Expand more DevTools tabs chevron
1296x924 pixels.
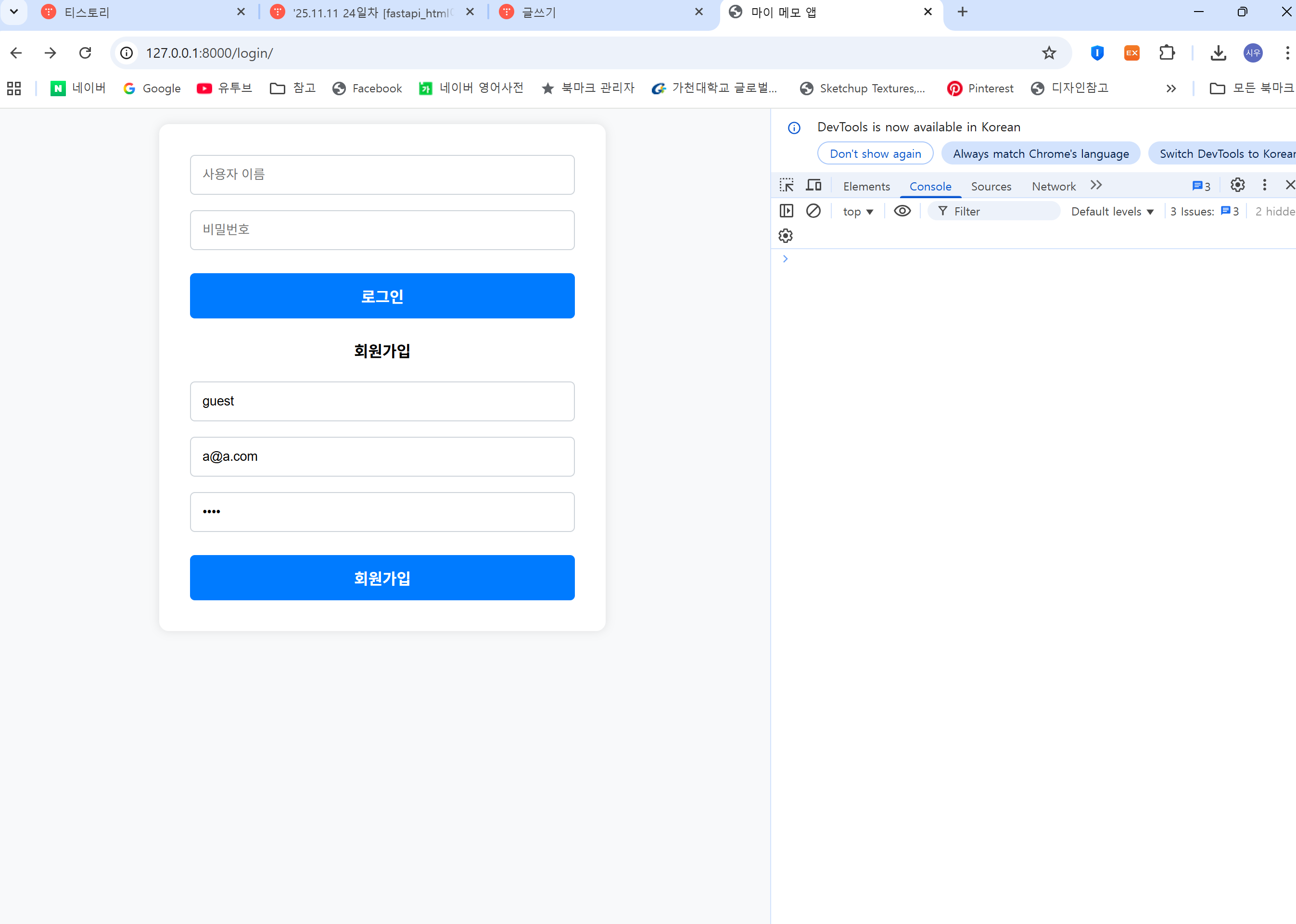pos(1096,186)
